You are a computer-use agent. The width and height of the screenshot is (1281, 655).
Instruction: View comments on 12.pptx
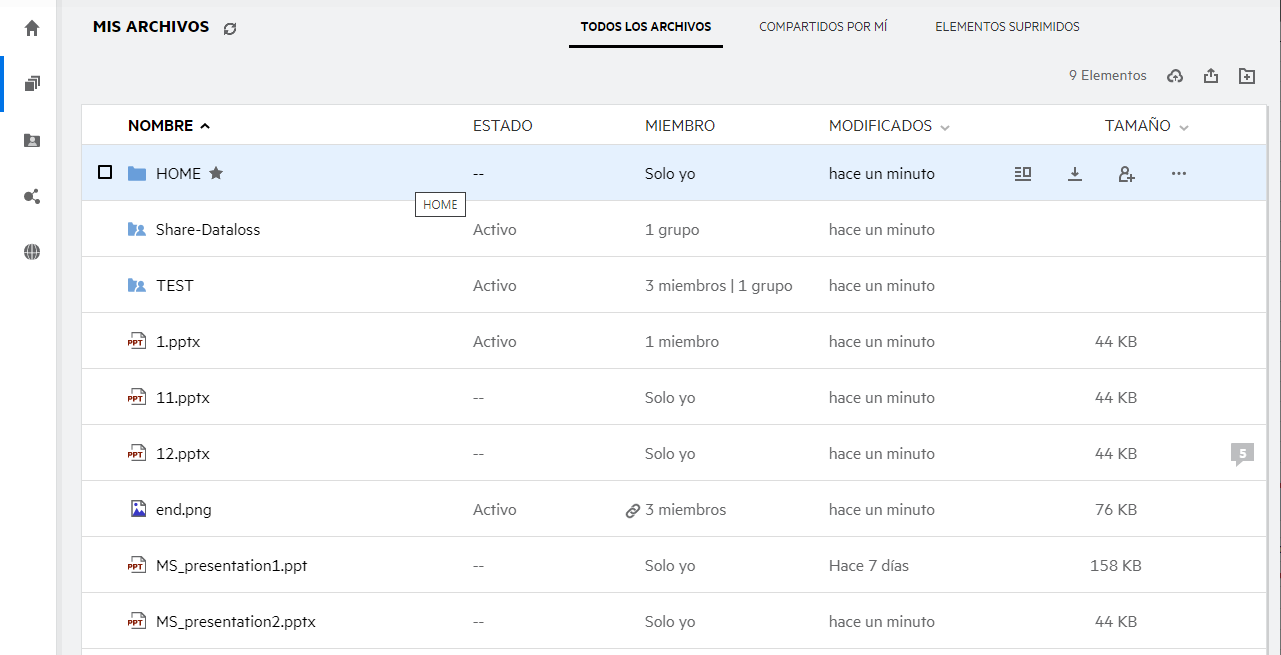coord(1242,454)
